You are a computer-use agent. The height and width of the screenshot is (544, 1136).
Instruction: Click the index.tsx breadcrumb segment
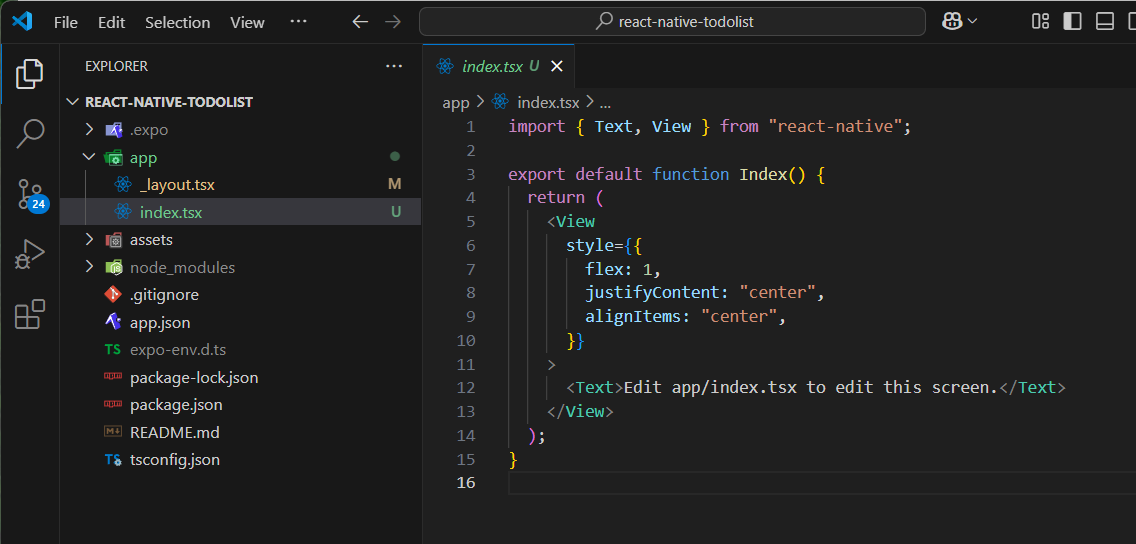(x=548, y=103)
